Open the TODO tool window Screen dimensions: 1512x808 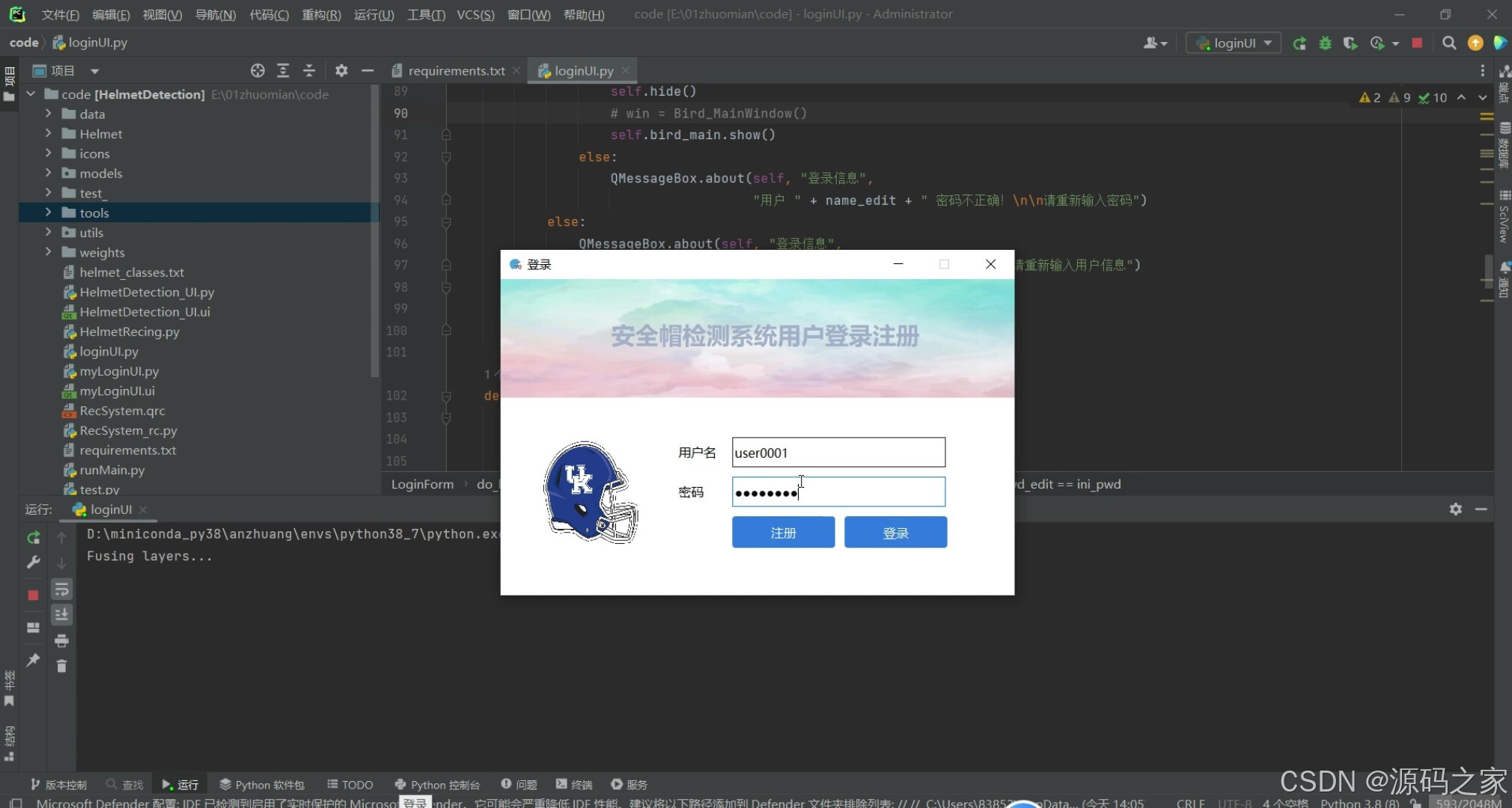(x=350, y=784)
